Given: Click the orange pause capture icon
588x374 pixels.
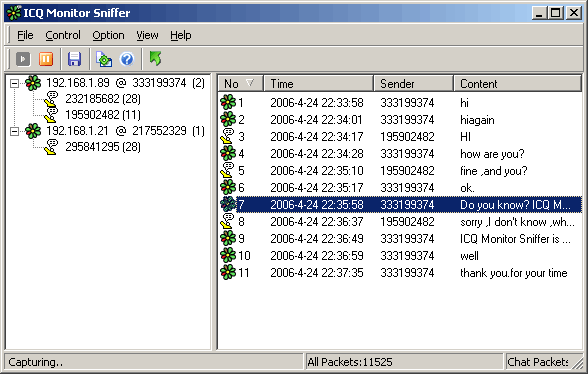Looking at the screenshot, I should click(46, 59).
